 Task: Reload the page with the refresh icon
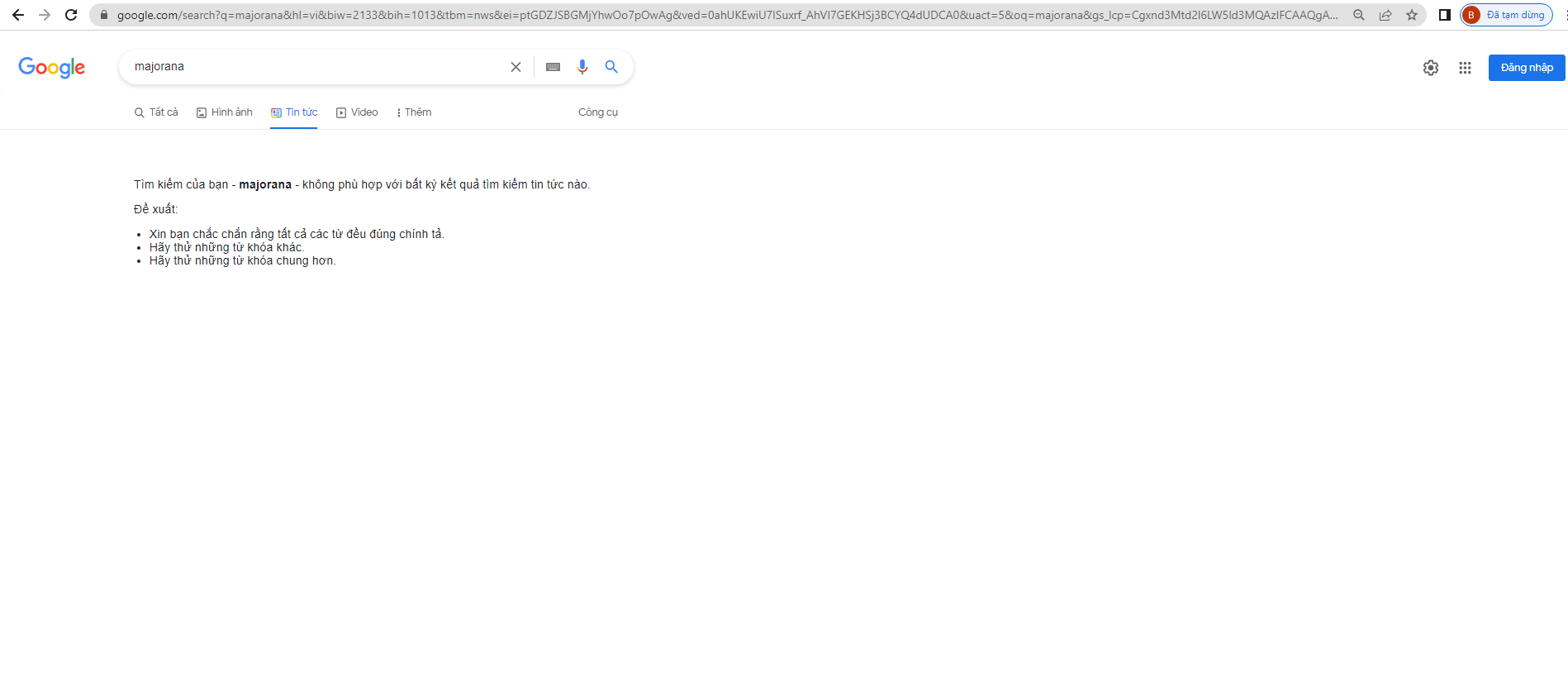[71, 15]
